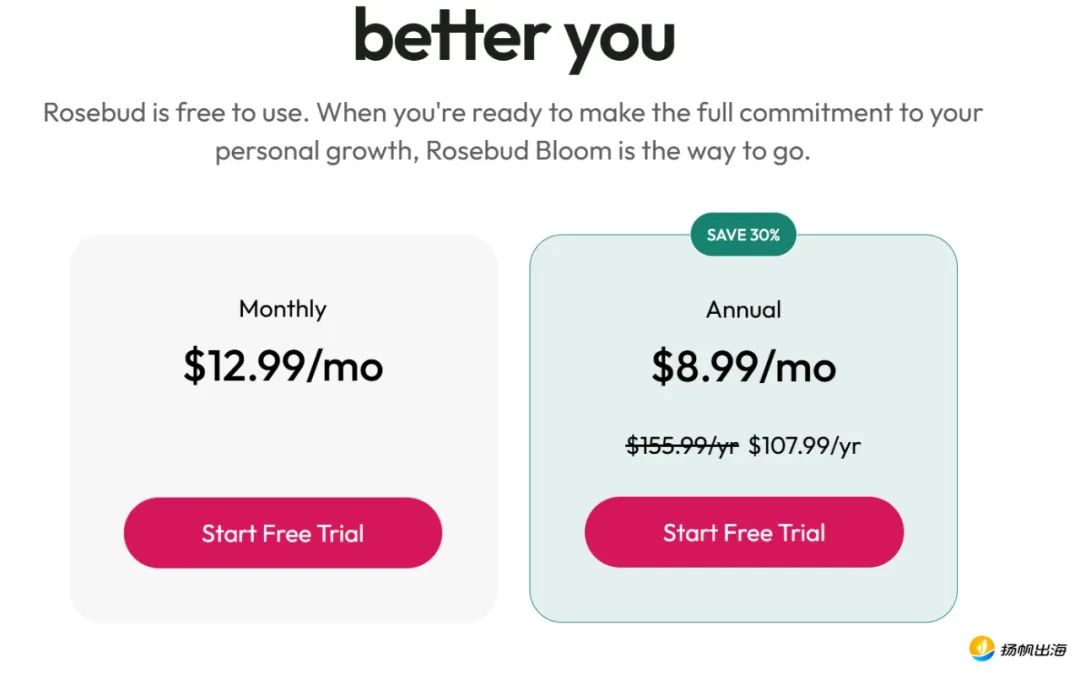Click the $107.99/yr discounted yearly price
1080x674 pixels.
(x=804, y=445)
